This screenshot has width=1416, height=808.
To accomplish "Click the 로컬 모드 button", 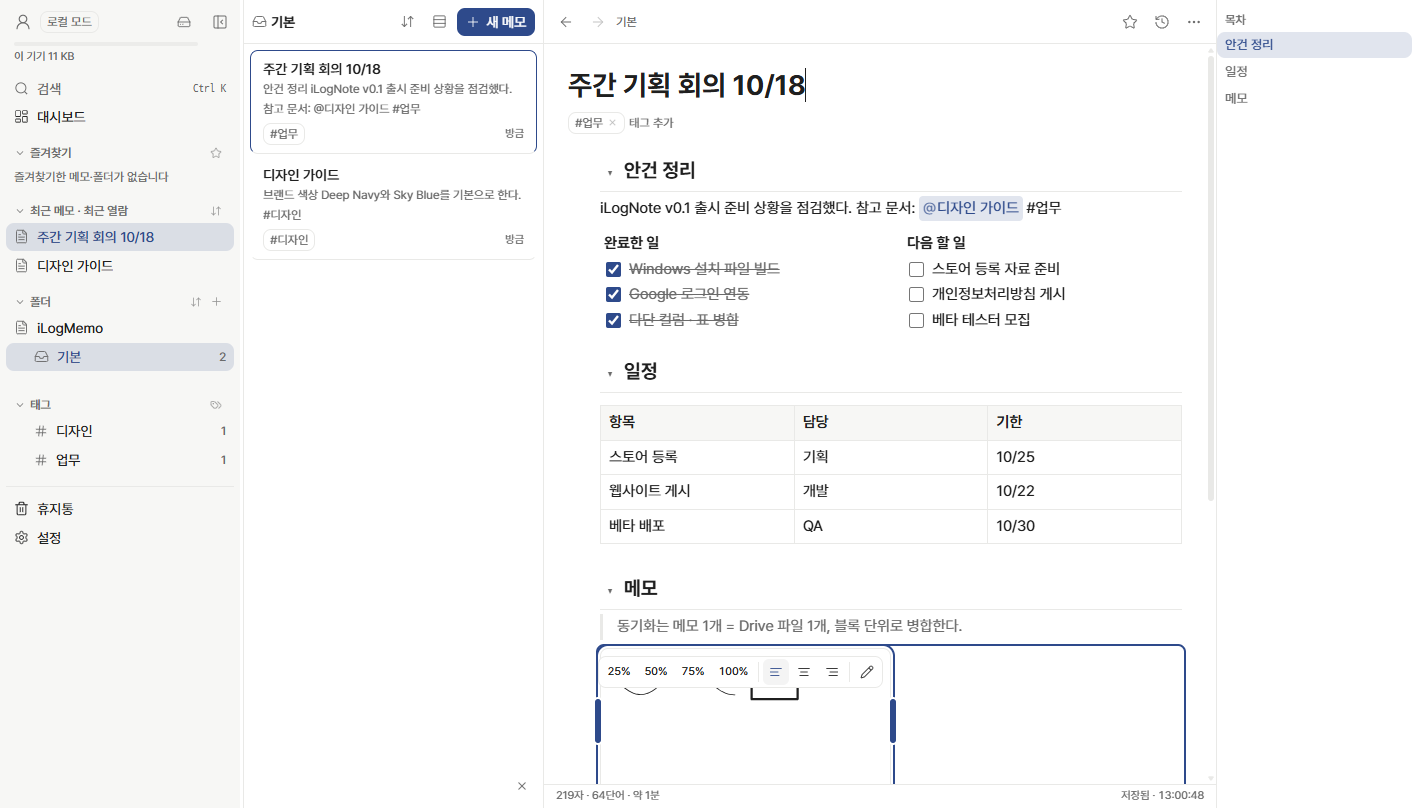I will pos(70,21).
